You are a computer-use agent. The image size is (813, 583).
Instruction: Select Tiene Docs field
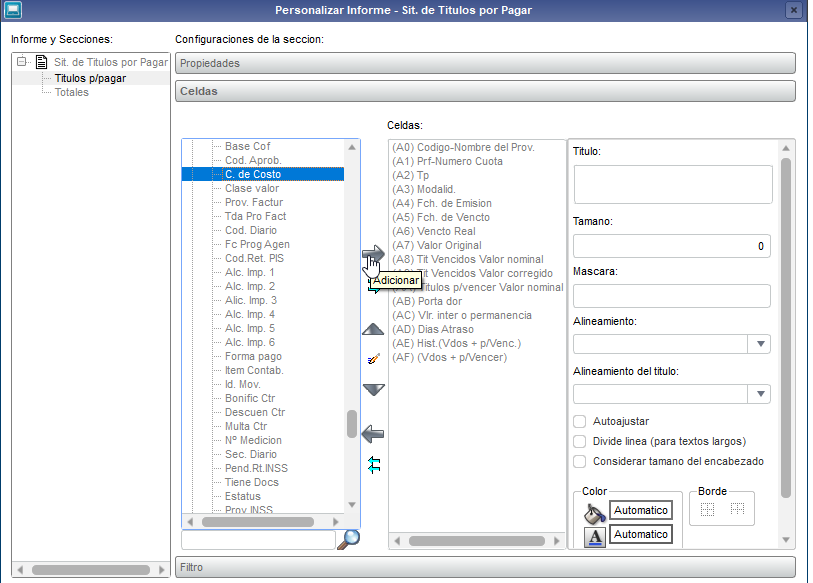point(251,482)
